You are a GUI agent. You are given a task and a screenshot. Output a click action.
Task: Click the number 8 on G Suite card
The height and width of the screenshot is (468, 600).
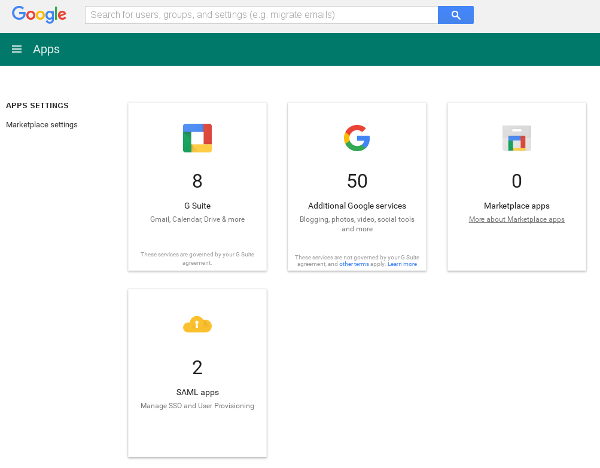[x=197, y=181]
